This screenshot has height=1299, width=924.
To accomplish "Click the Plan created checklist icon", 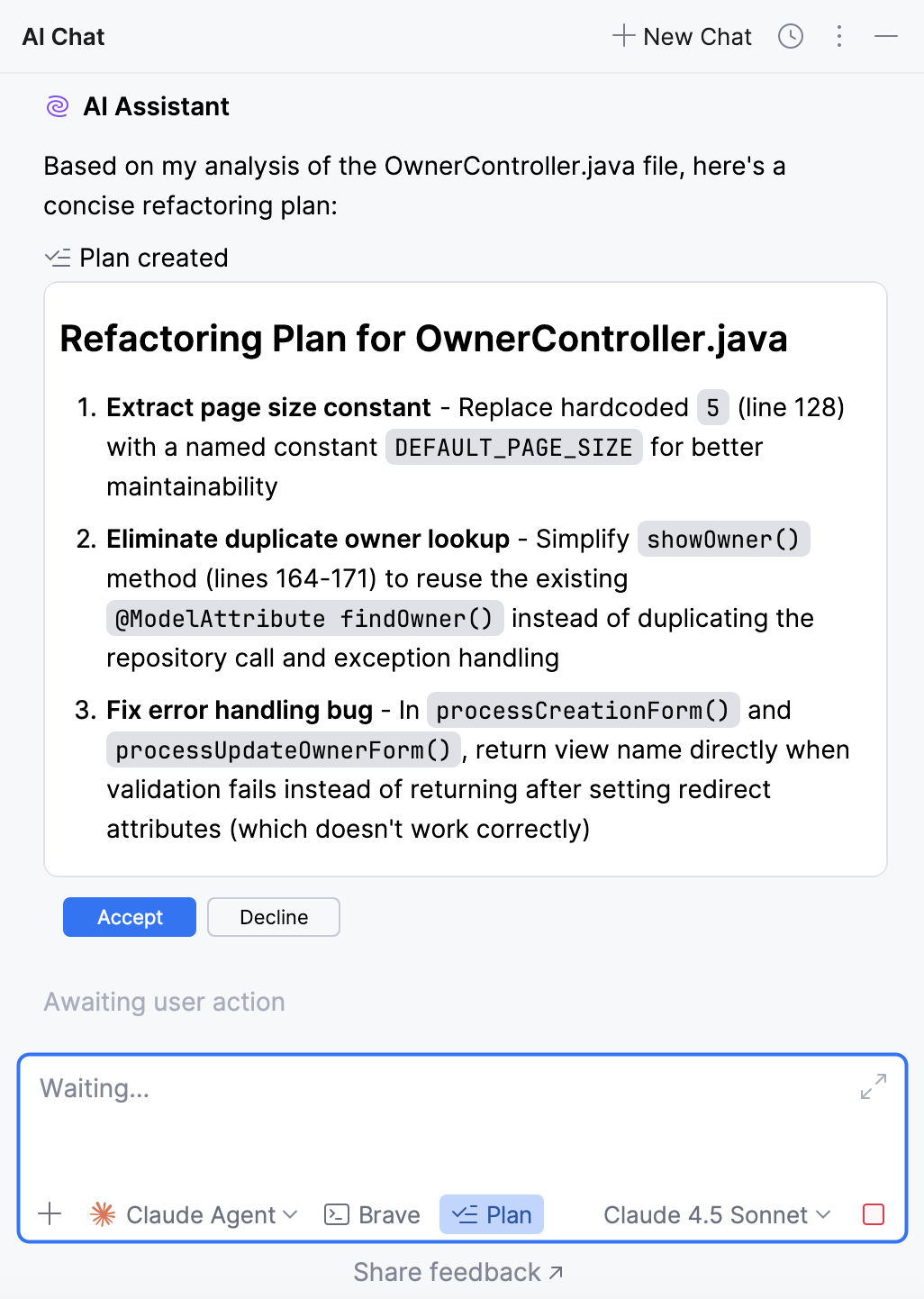I will tap(58, 258).
